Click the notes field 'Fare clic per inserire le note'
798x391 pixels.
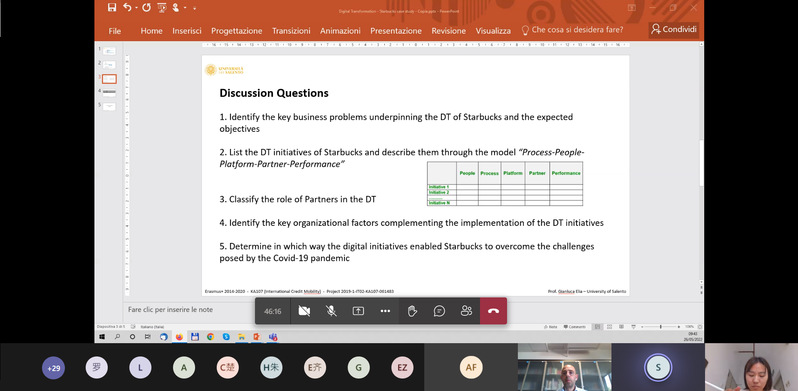point(170,310)
